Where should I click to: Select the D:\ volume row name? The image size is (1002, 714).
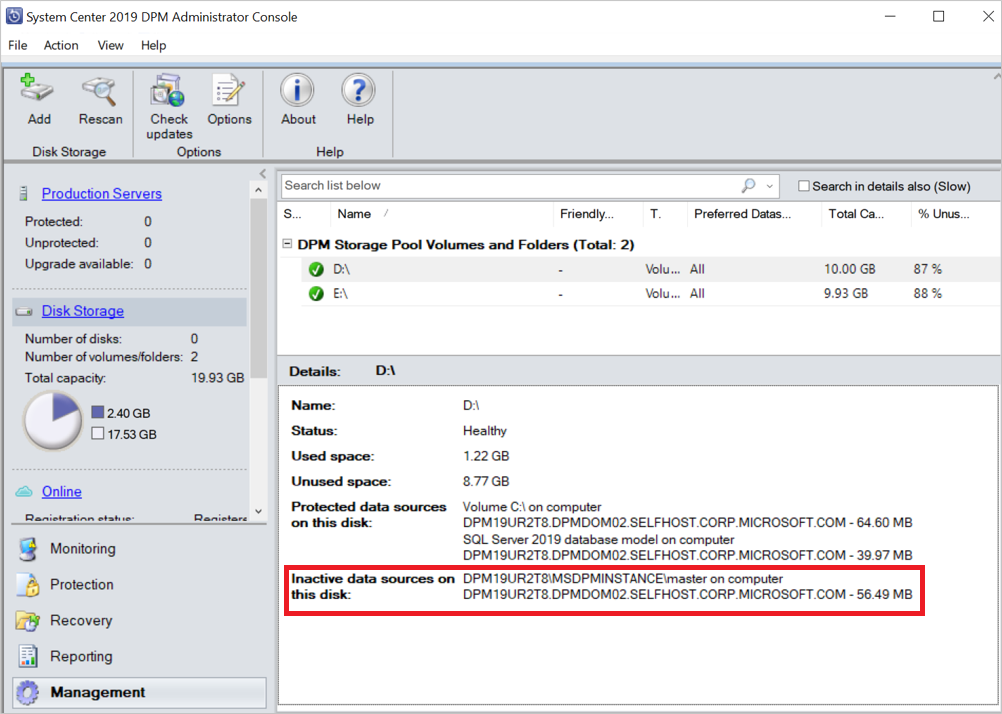(x=342, y=270)
